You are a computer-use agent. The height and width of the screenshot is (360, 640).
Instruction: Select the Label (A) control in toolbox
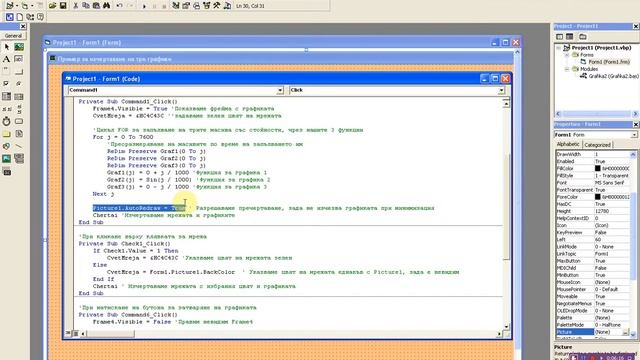click(x=7, y=59)
